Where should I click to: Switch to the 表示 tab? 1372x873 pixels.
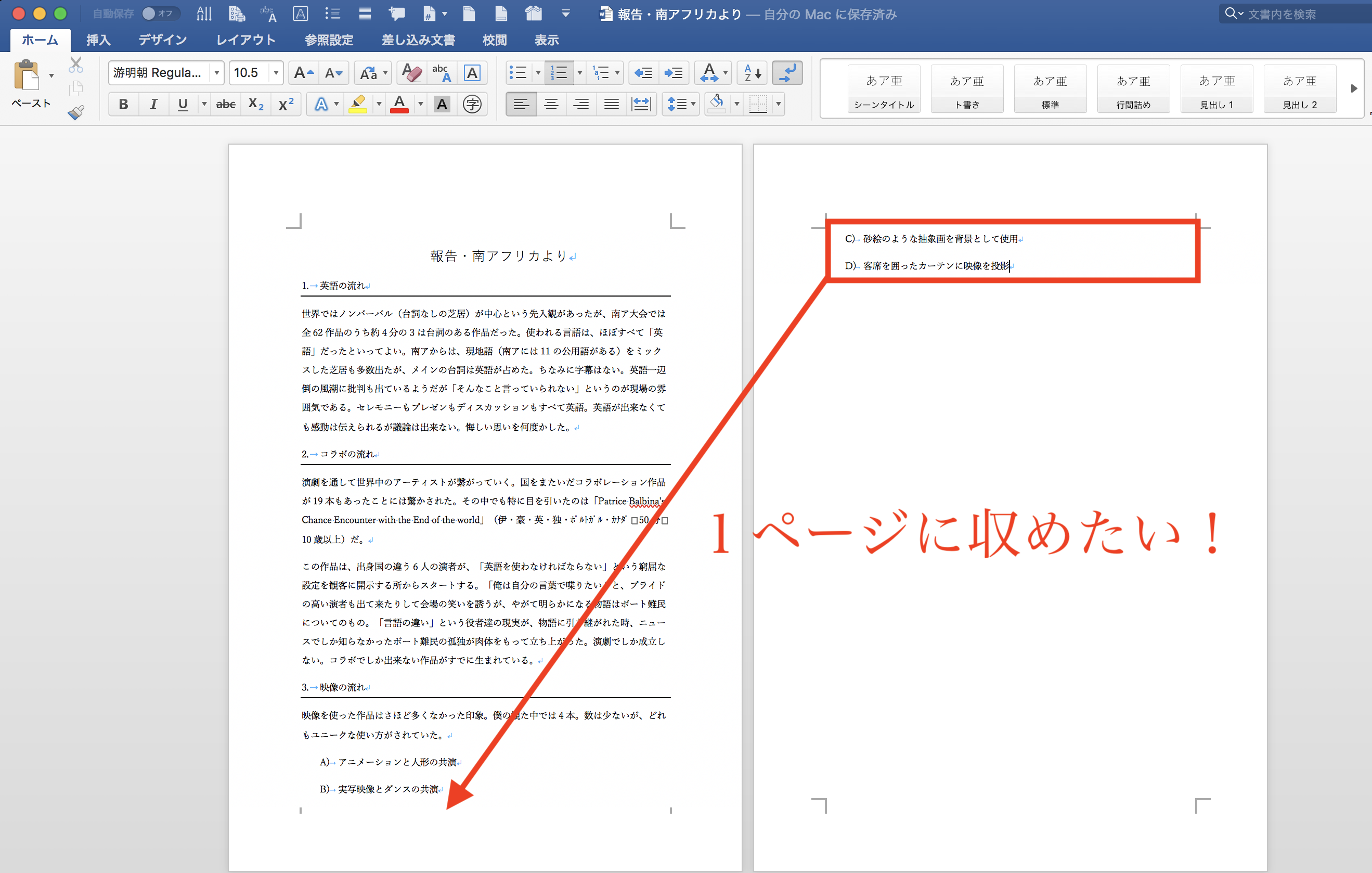tap(547, 40)
